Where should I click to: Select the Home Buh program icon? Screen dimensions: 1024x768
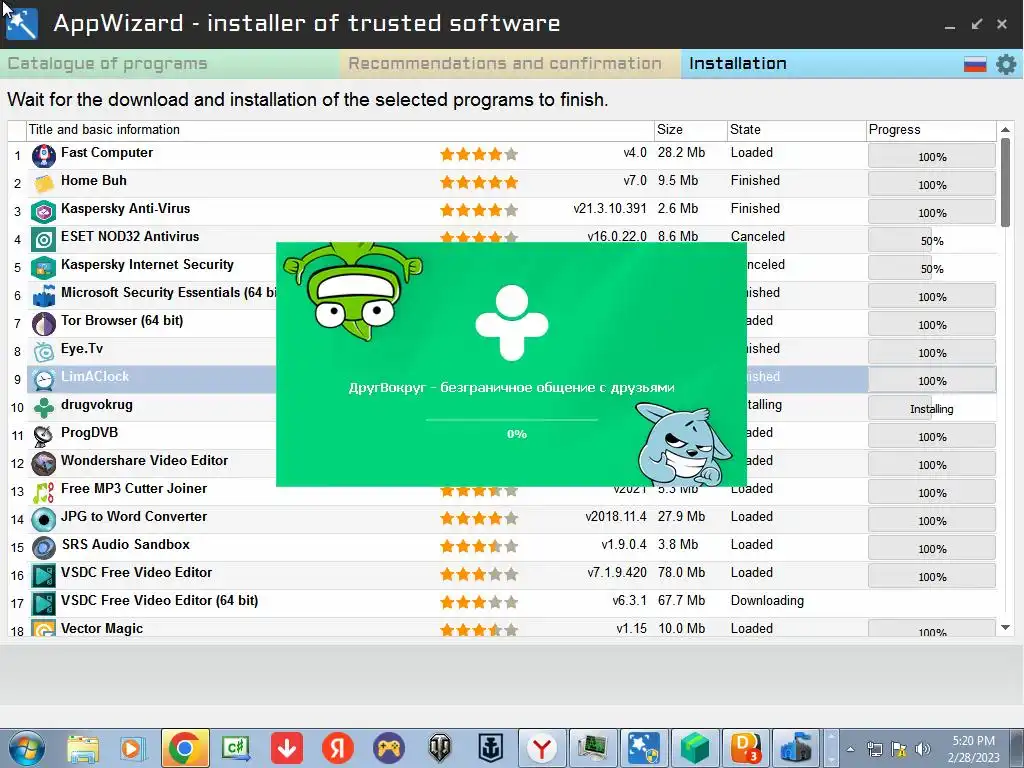coord(44,184)
